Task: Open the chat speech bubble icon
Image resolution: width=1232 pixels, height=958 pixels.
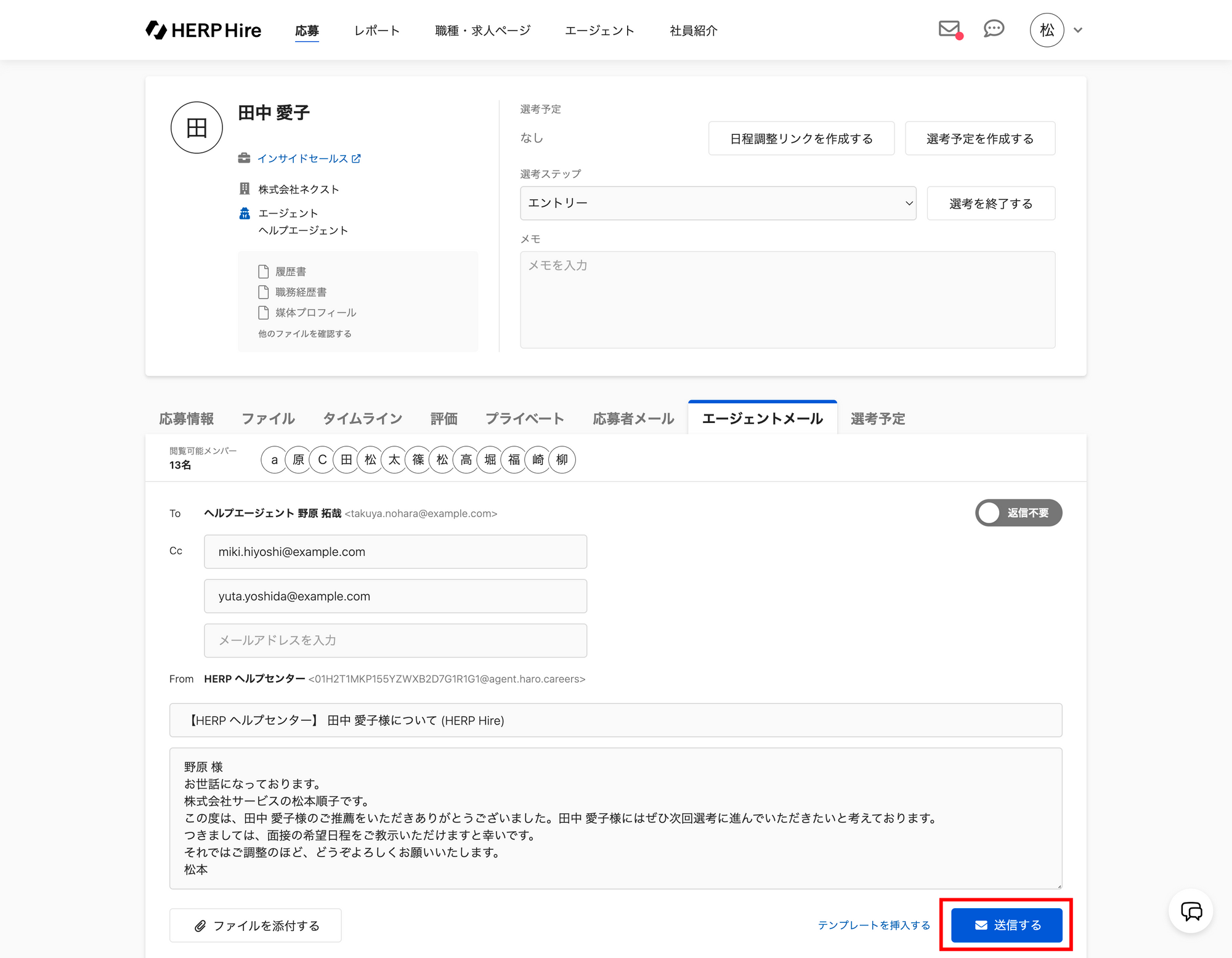Action: (993, 29)
